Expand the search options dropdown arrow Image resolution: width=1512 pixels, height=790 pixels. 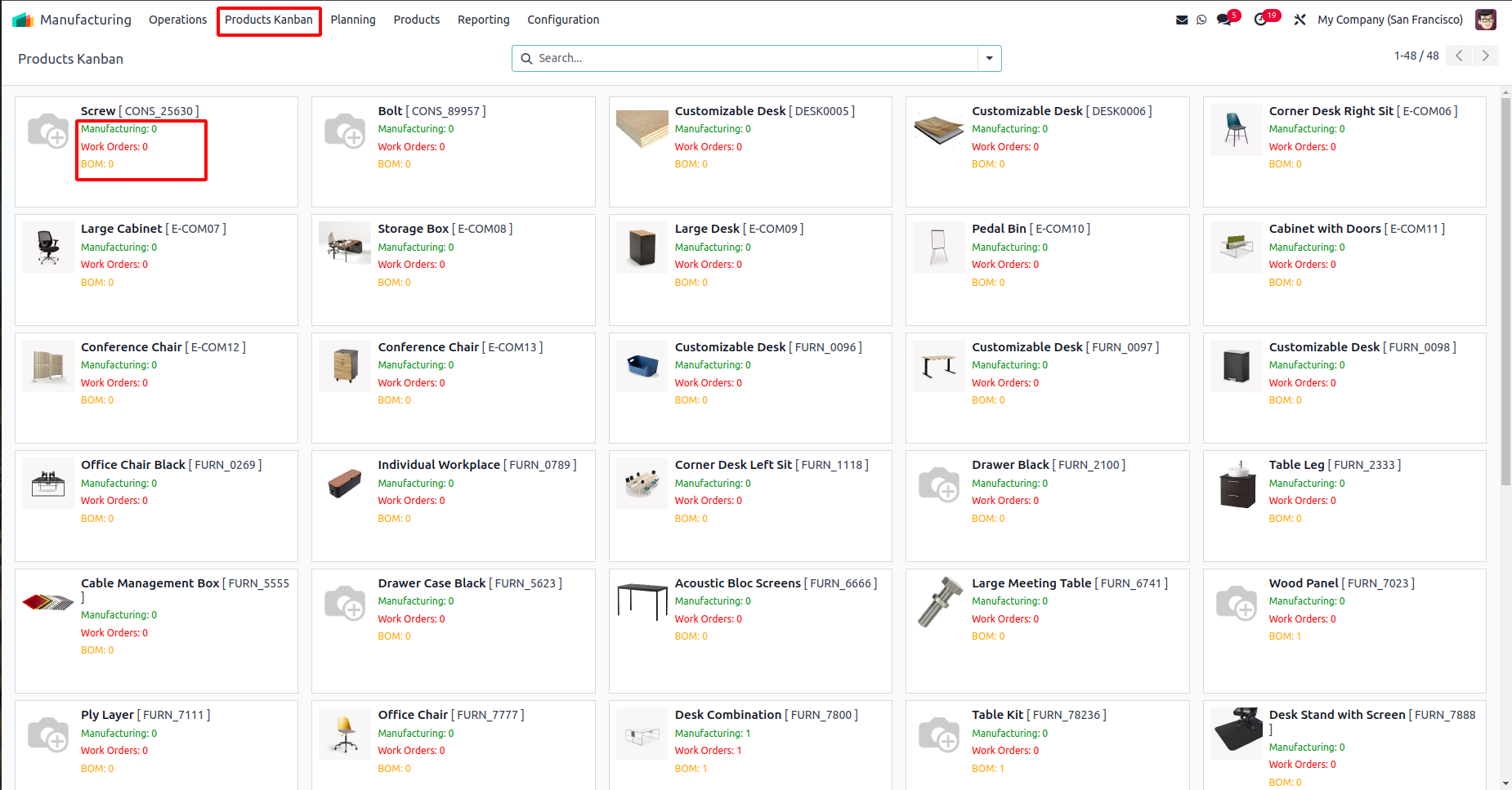tap(990, 58)
